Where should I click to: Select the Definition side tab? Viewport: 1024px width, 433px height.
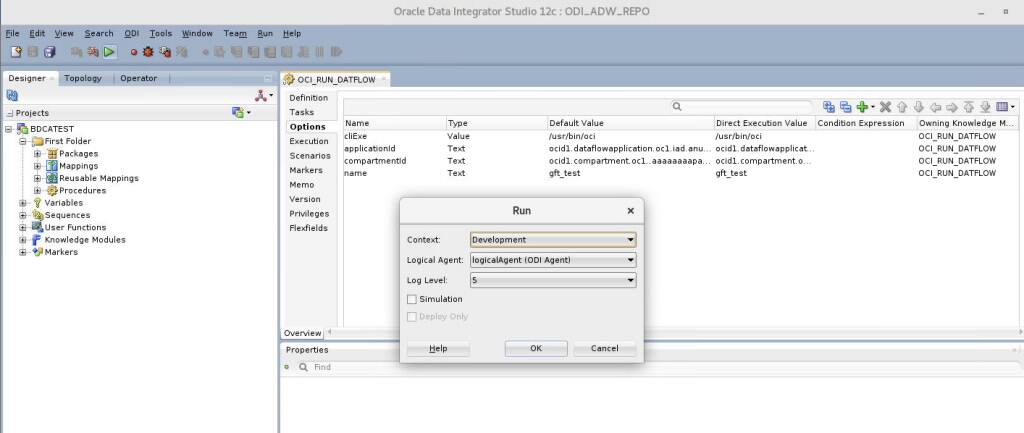click(x=309, y=98)
